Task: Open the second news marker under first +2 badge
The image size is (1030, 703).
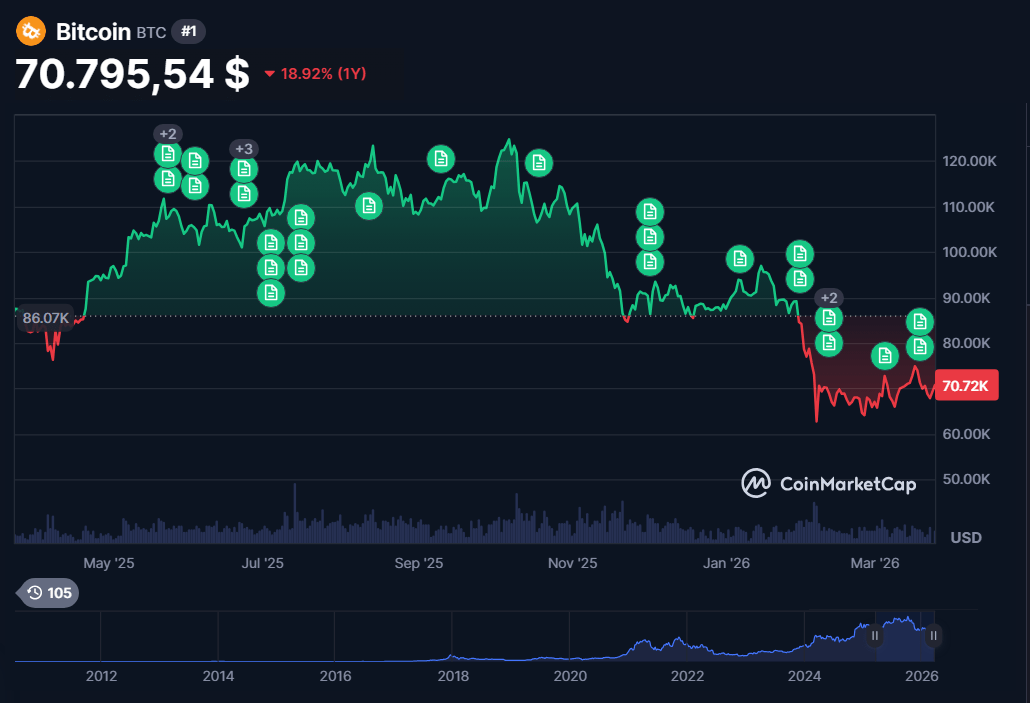Action: point(168,179)
